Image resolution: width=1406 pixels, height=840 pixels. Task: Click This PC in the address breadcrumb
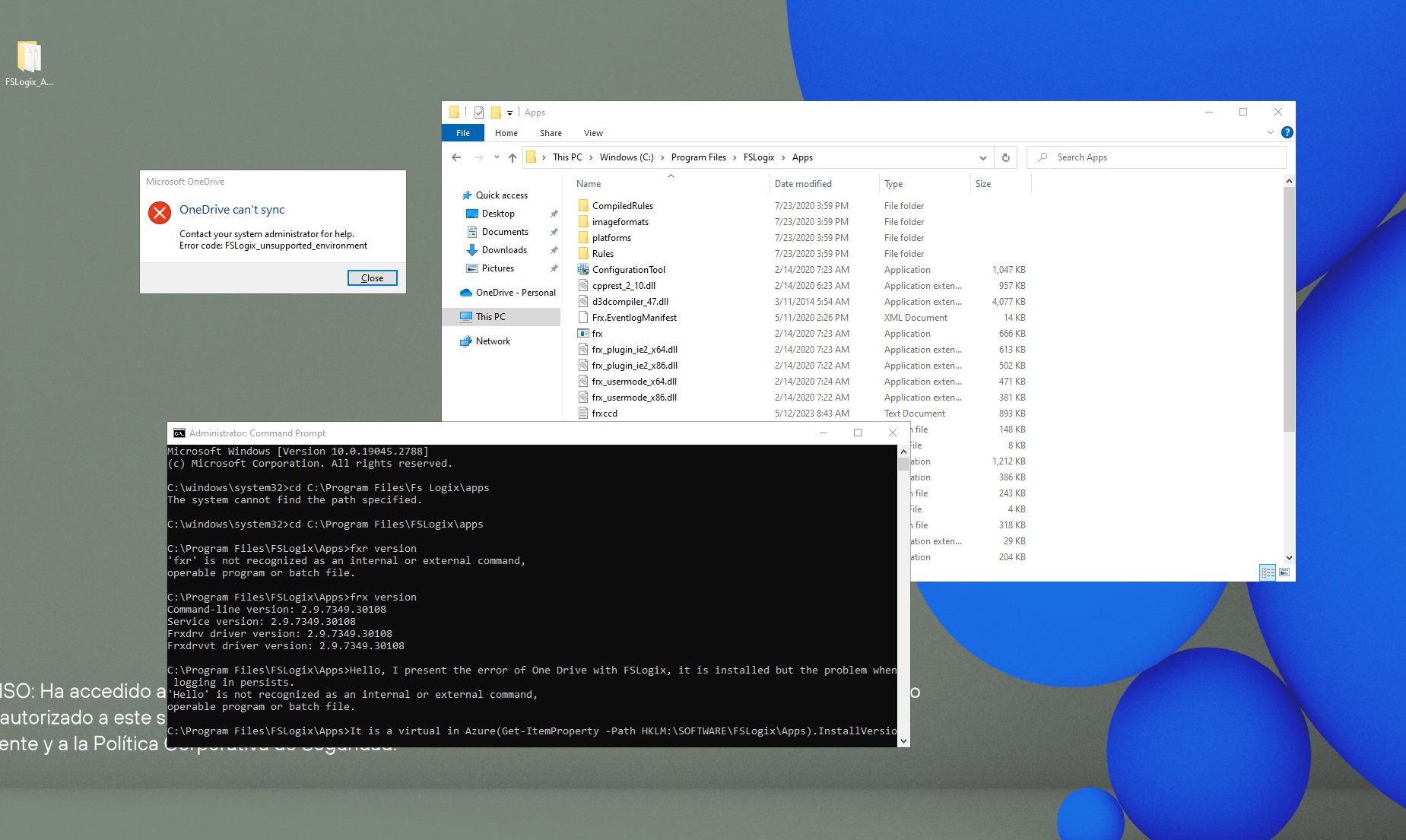[567, 157]
